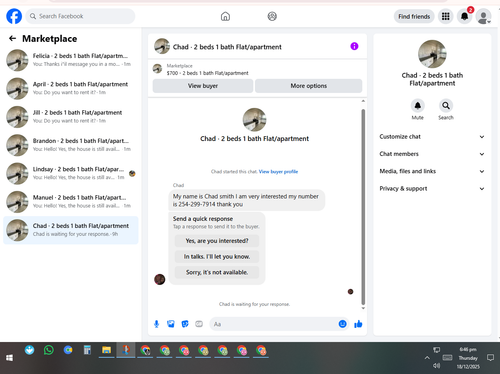Open WhatsApp from the taskbar
This screenshot has width=500, height=374.
tap(49, 350)
